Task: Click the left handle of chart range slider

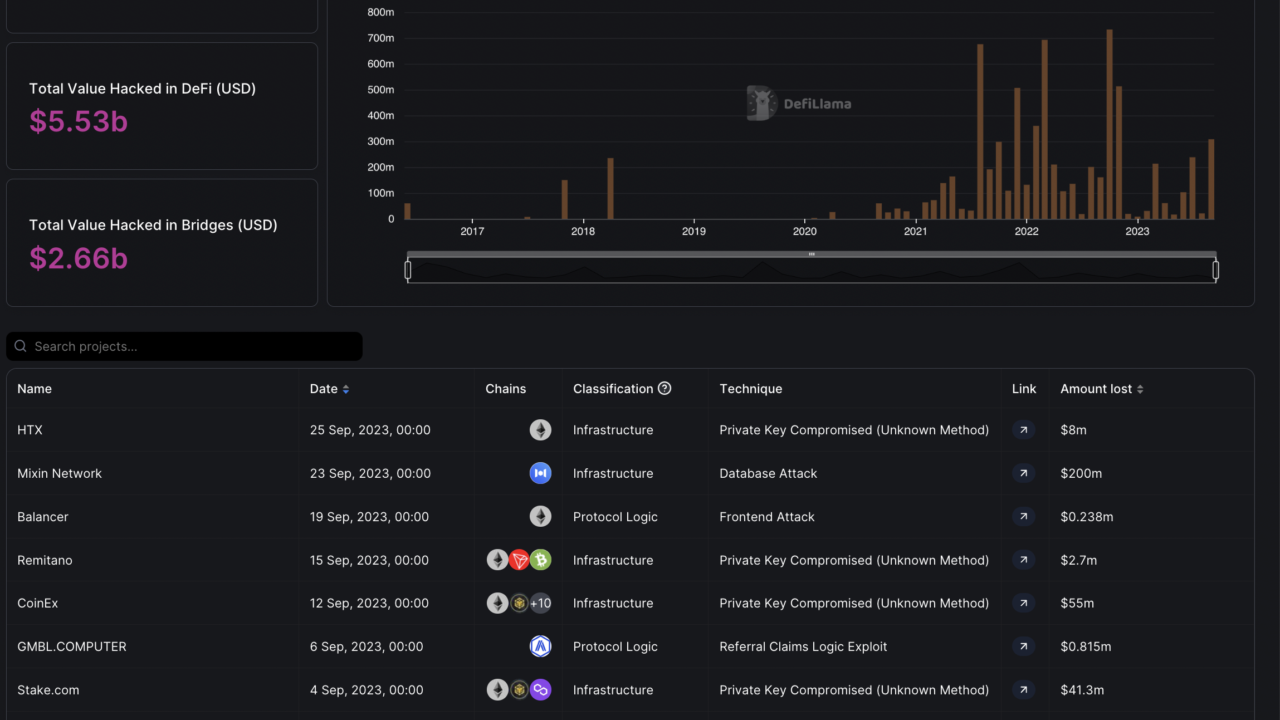Action: [408, 270]
